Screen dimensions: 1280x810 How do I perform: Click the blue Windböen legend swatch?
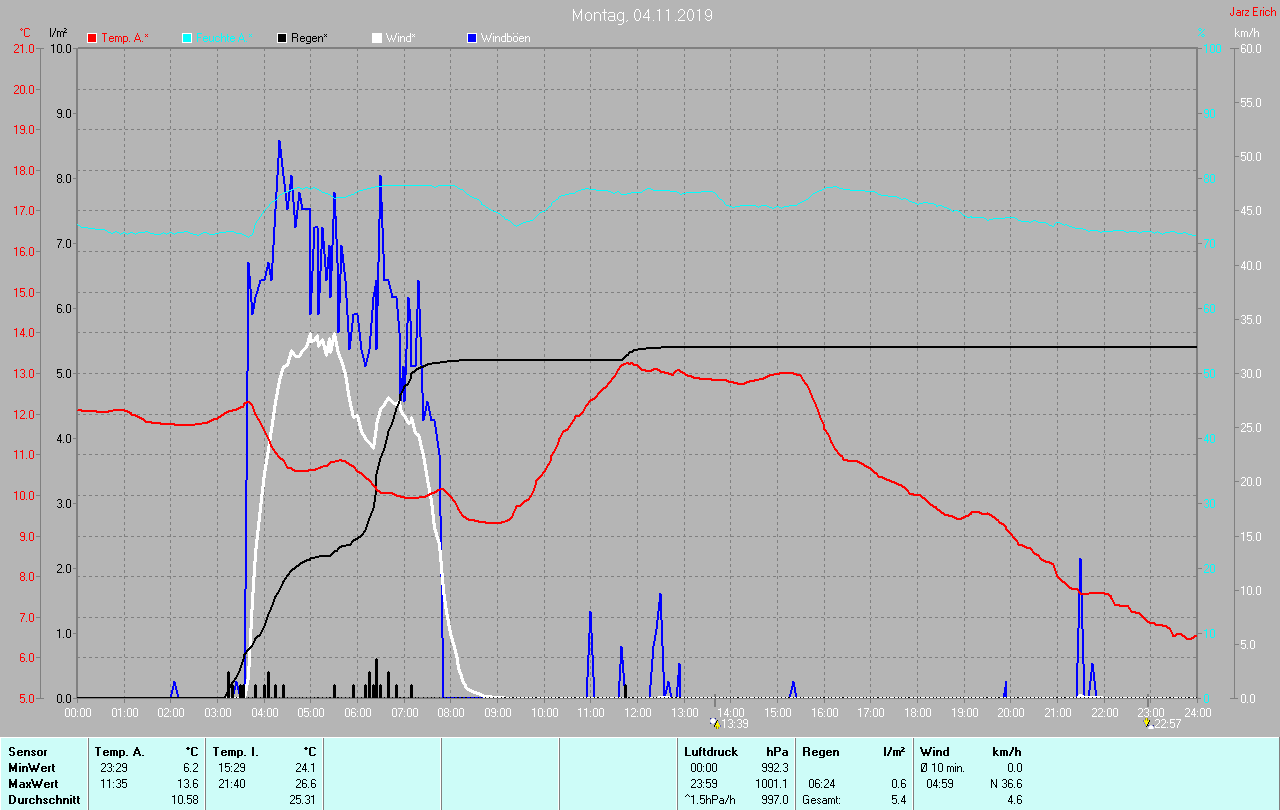click(x=472, y=38)
